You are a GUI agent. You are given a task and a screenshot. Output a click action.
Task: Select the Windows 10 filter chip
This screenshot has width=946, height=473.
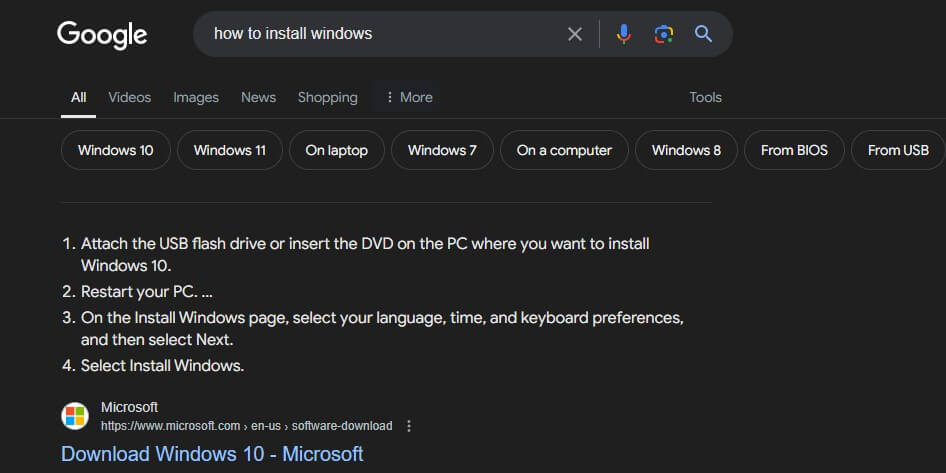pos(116,150)
